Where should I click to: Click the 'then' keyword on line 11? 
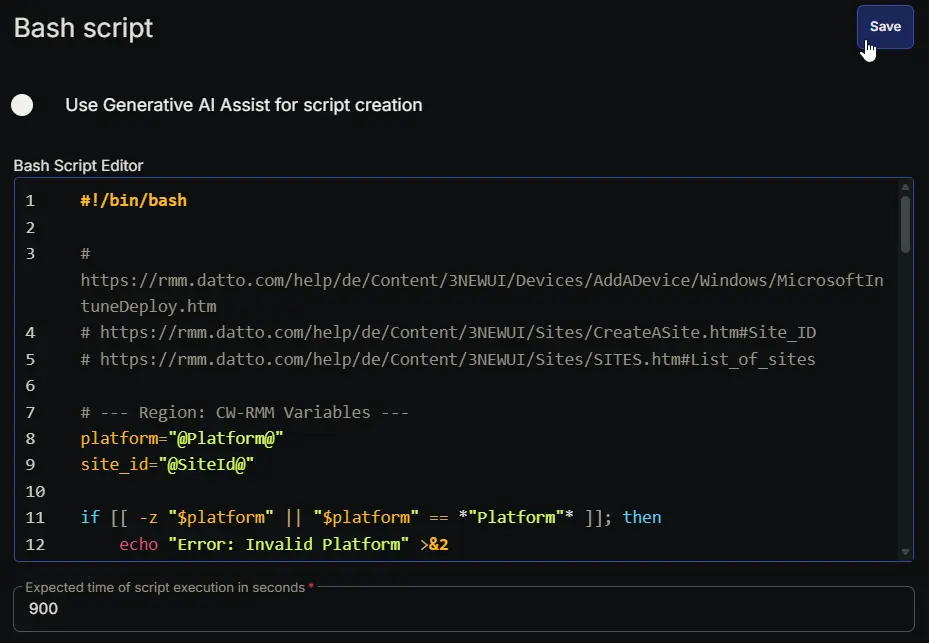point(641,517)
